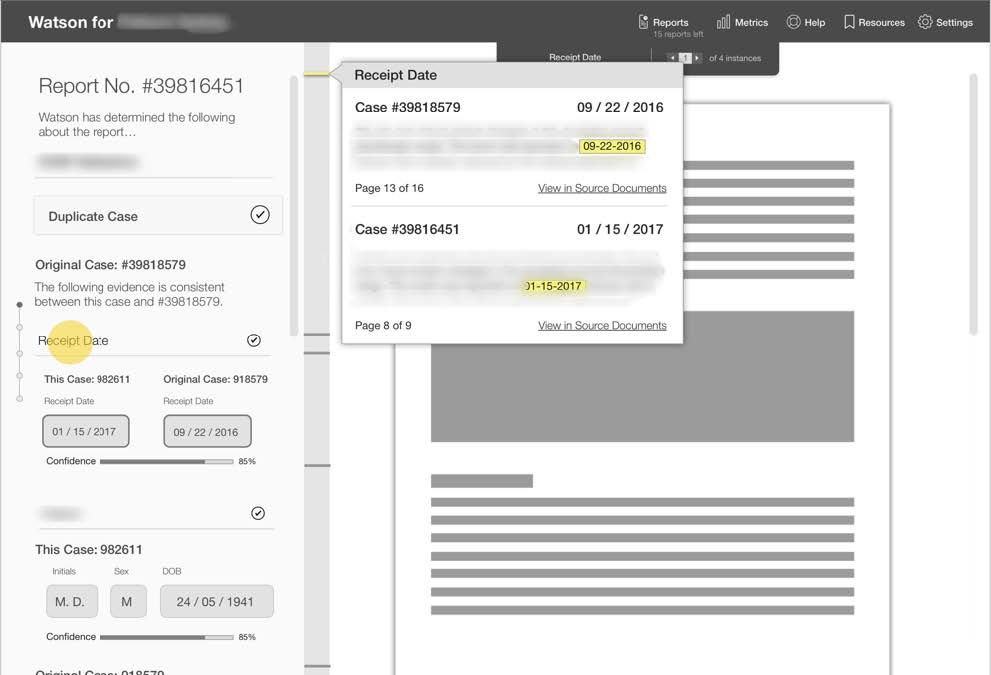Click the filled top timeline dot

(x=19, y=304)
